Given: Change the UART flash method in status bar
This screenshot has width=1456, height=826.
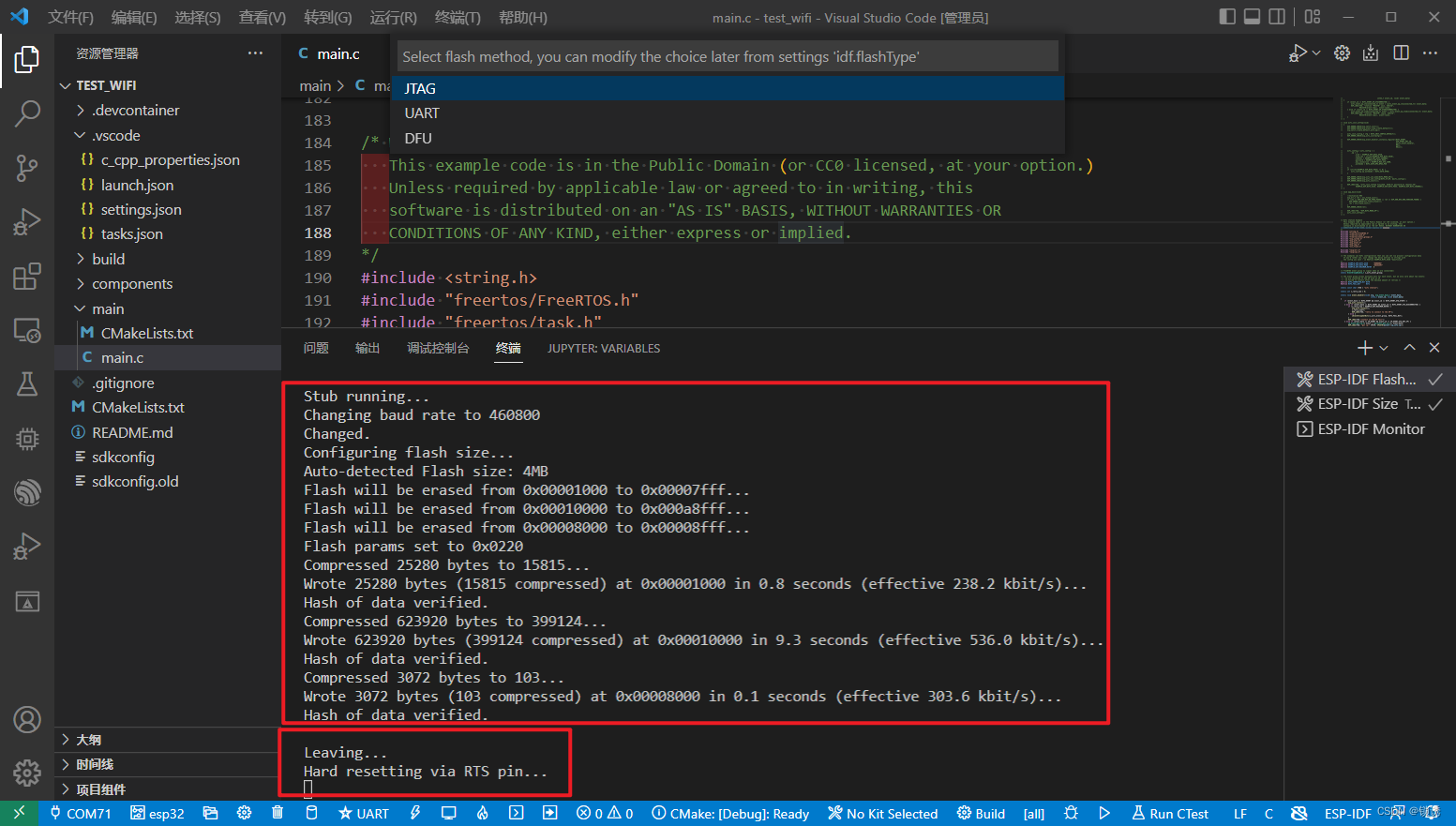Looking at the screenshot, I should [x=364, y=813].
